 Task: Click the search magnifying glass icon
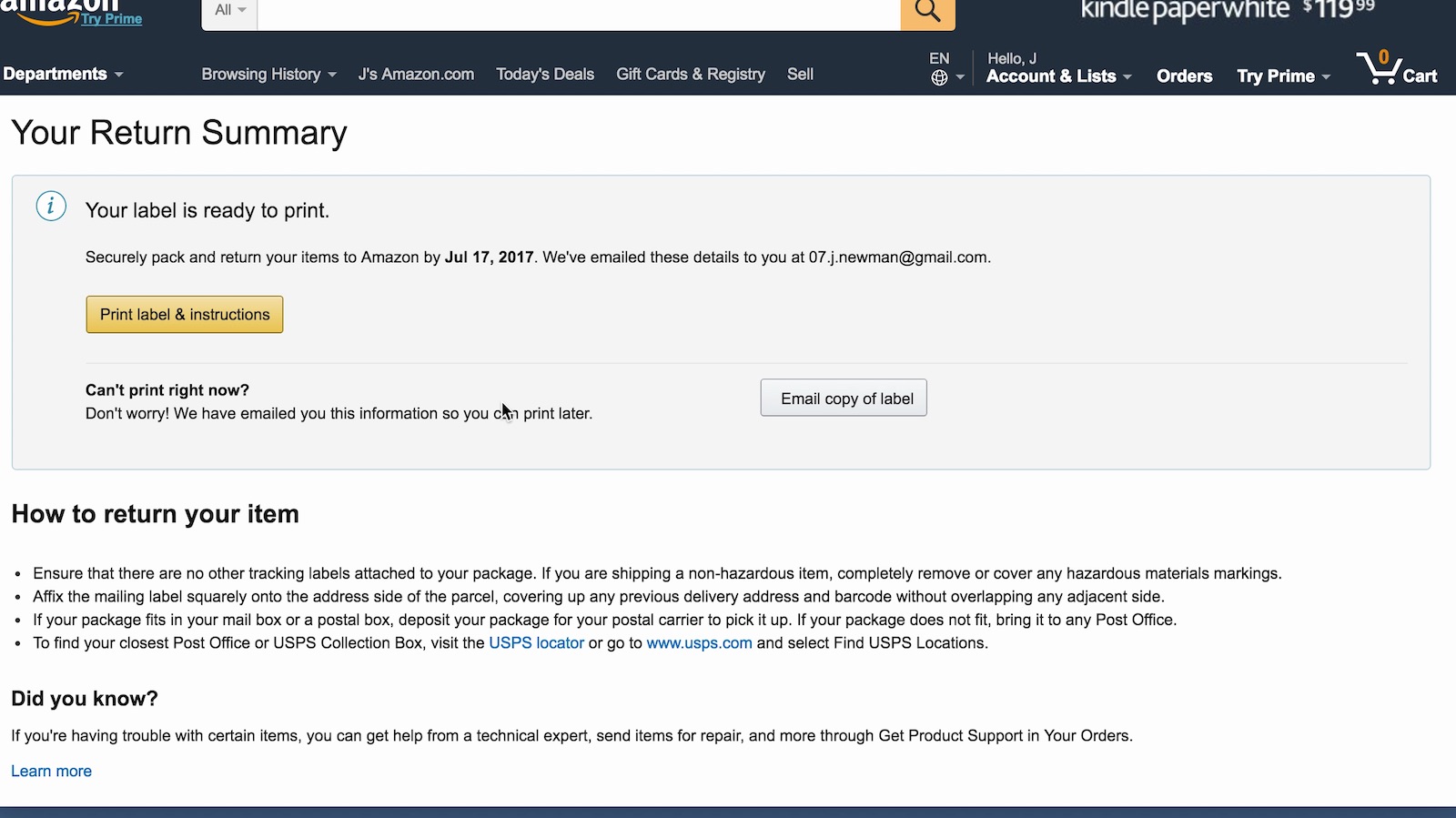927,12
